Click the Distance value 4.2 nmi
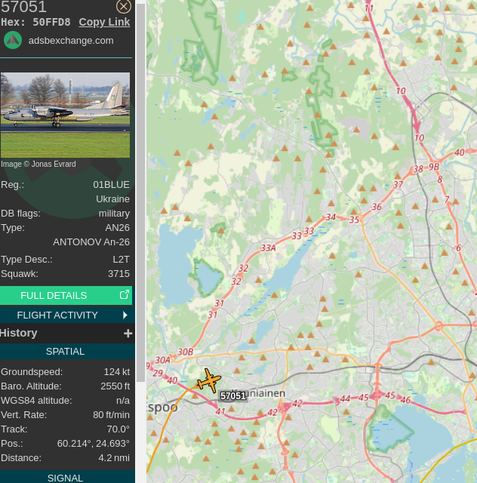 (114, 458)
